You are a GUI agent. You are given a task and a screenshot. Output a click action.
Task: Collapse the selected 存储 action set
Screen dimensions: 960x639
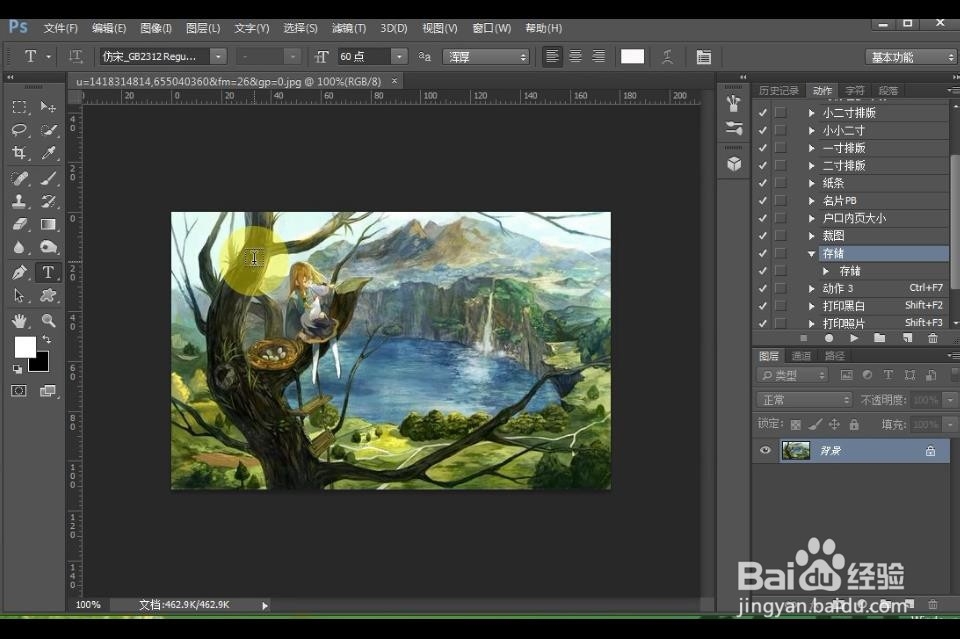pos(811,253)
